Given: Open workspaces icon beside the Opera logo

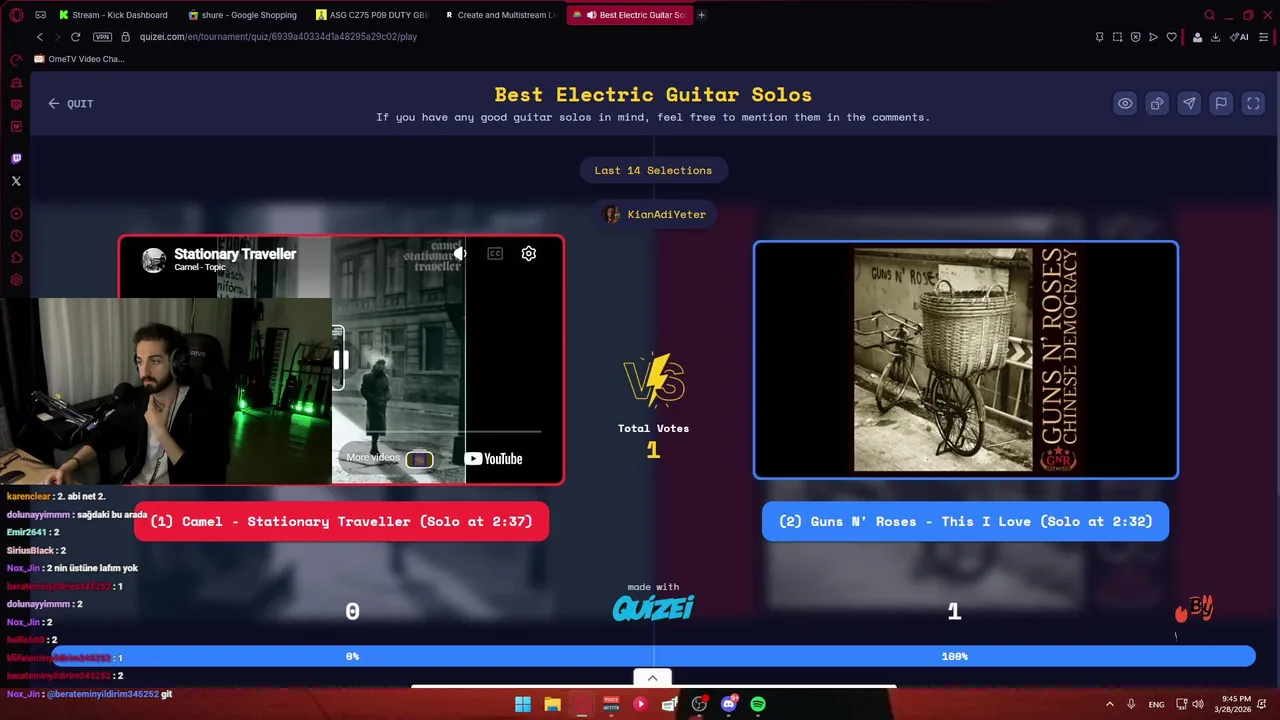Looking at the screenshot, I should 40,15.
